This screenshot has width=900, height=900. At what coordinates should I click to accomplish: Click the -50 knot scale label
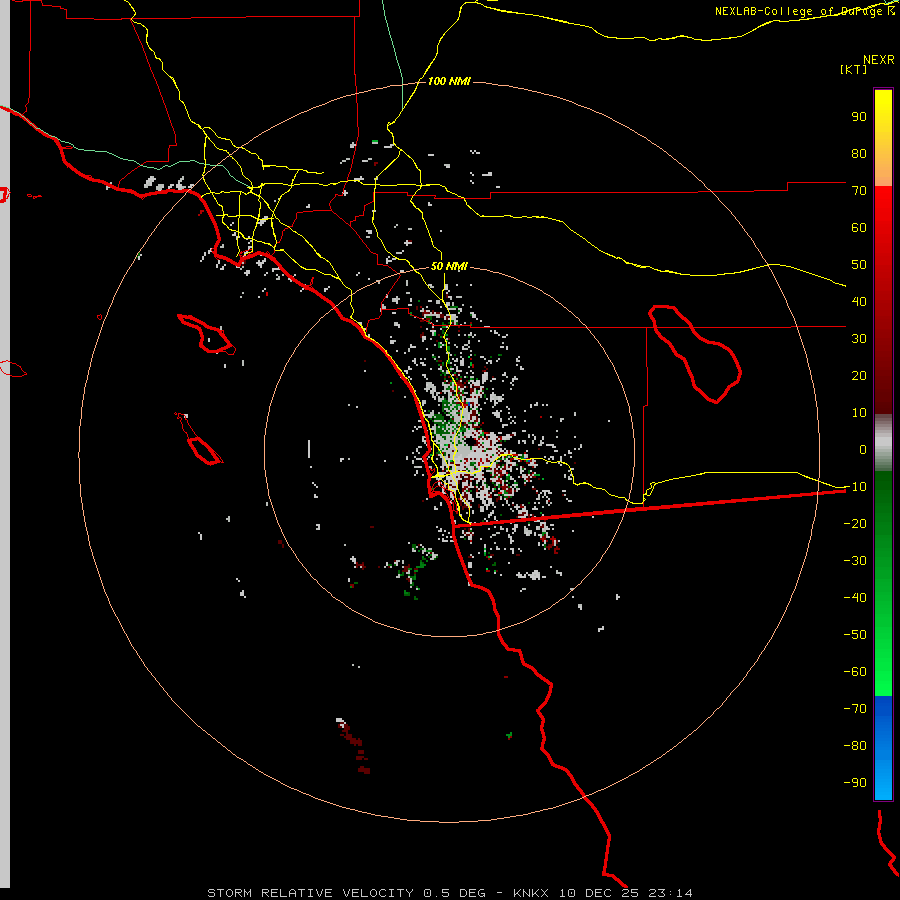click(x=855, y=635)
